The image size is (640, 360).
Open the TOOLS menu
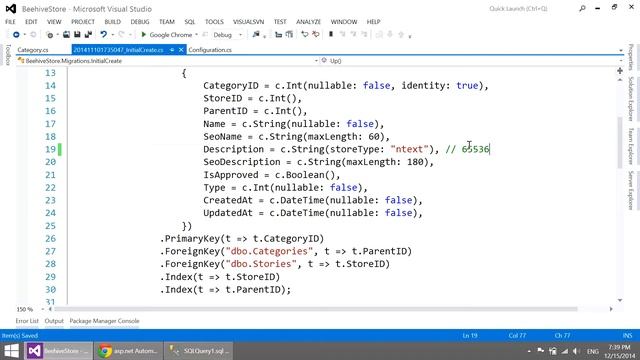click(x=214, y=22)
